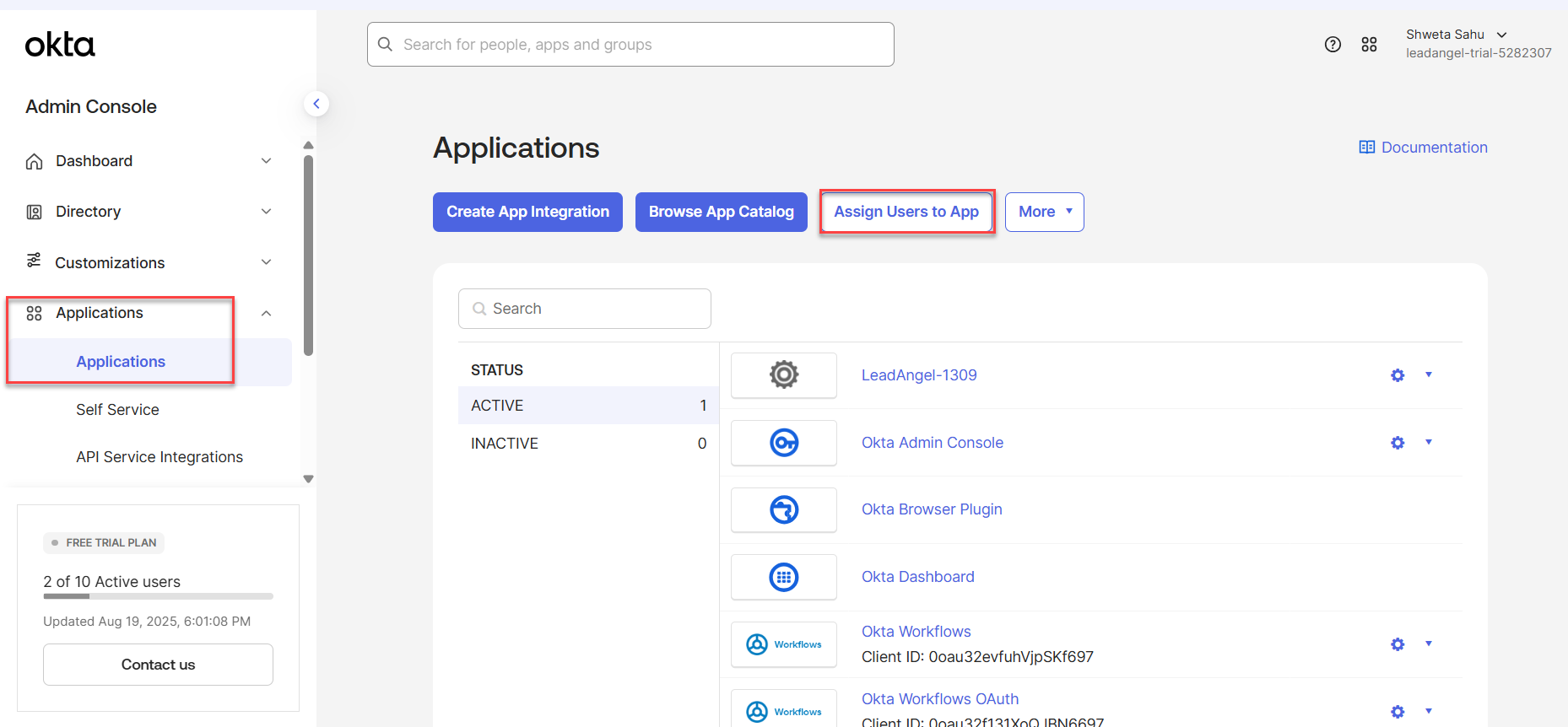Click the Okta Browser Plugin logo
This screenshot has width=1568, height=727.
point(784,509)
